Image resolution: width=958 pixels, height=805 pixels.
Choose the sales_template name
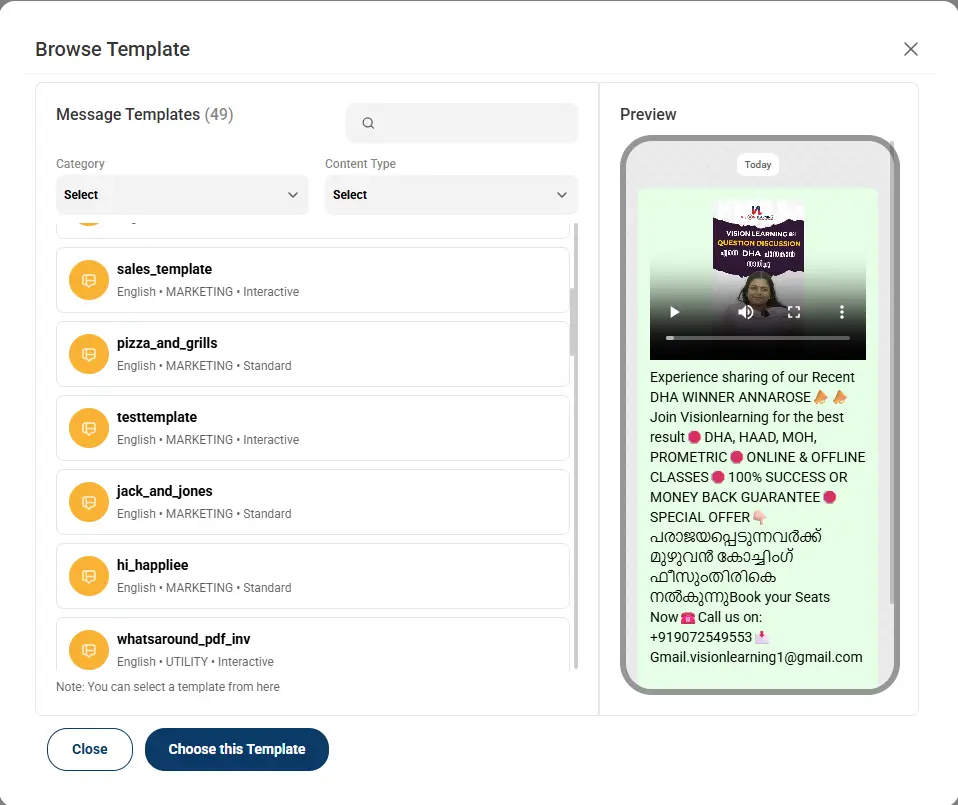tap(164, 269)
